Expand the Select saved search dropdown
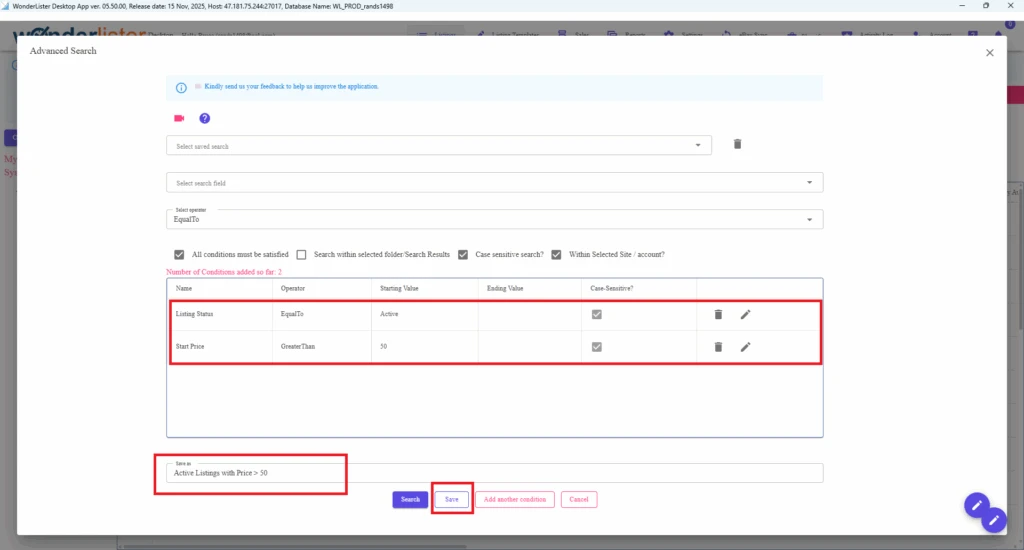1024x550 pixels. 698,146
